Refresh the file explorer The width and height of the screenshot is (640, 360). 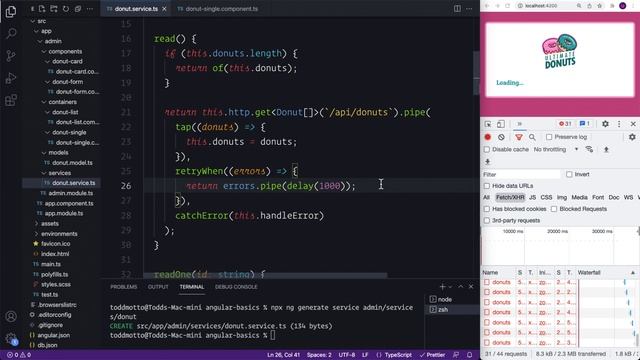pyautogui.click(x=66, y=9)
